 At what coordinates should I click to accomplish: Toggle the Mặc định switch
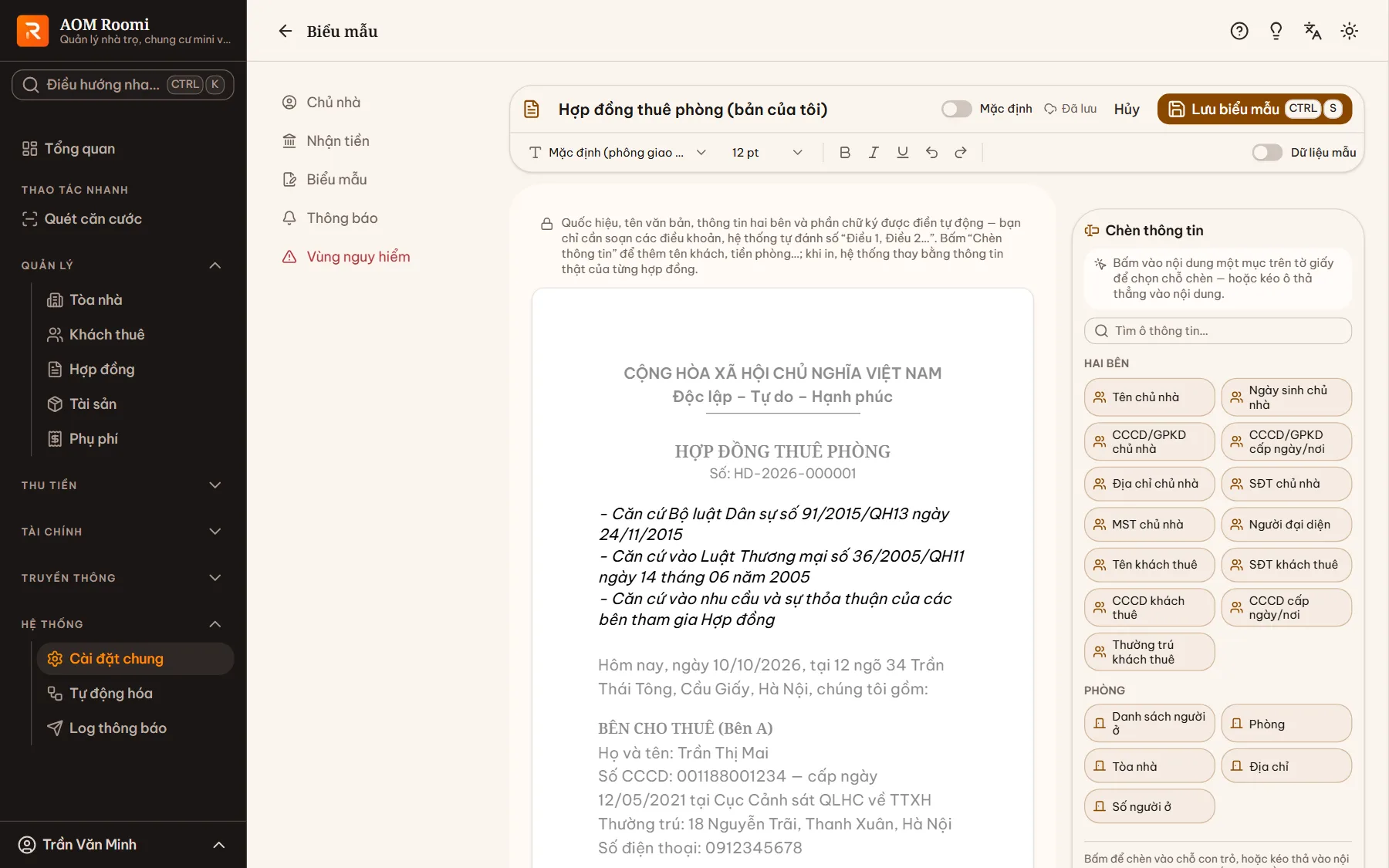pos(956,109)
